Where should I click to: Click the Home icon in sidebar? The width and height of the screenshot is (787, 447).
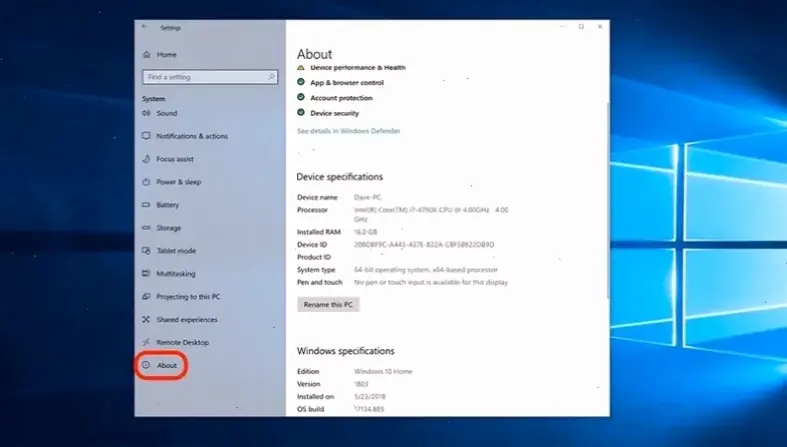(x=147, y=54)
